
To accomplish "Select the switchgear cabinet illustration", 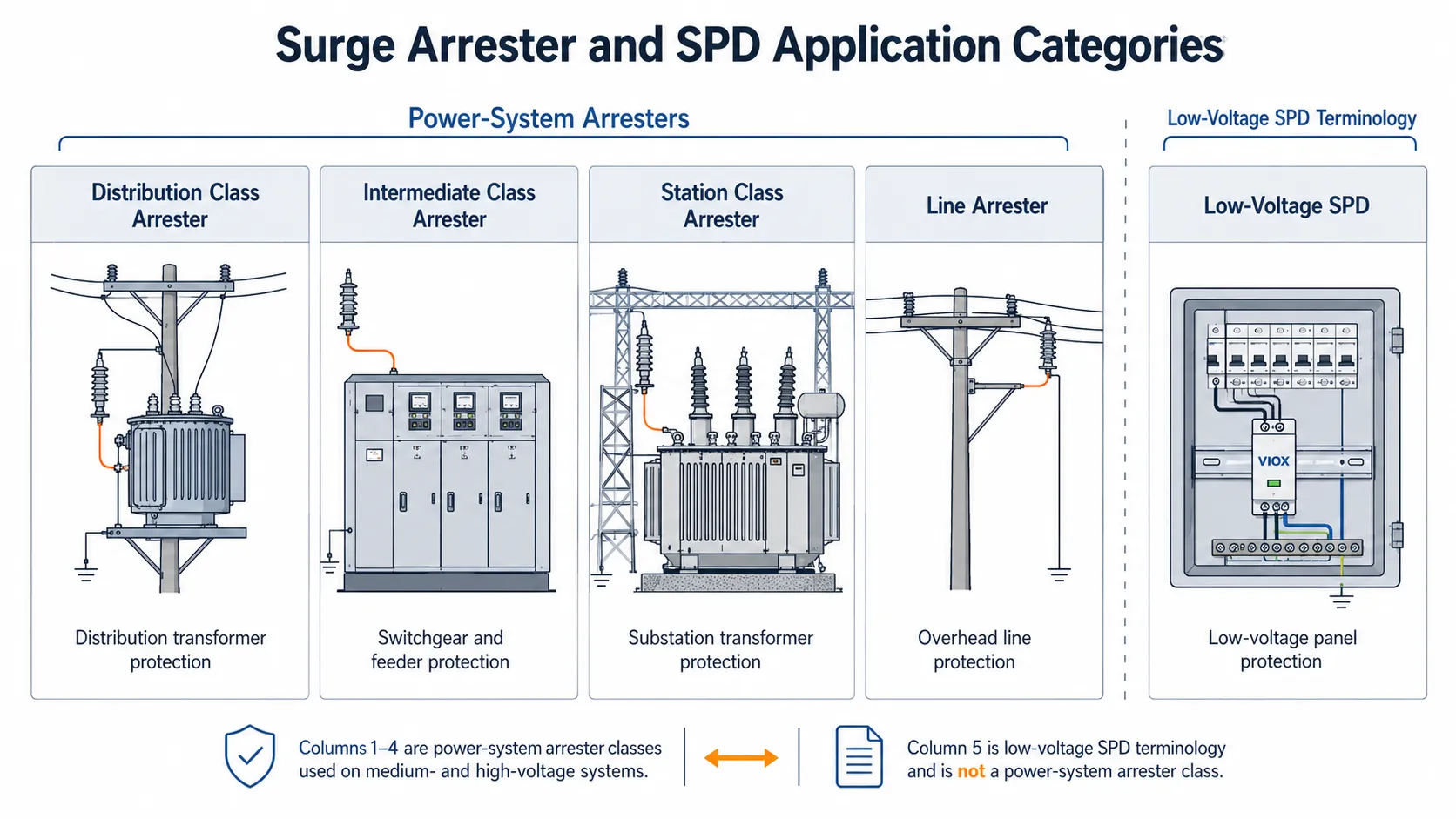I will tap(447, 483).
